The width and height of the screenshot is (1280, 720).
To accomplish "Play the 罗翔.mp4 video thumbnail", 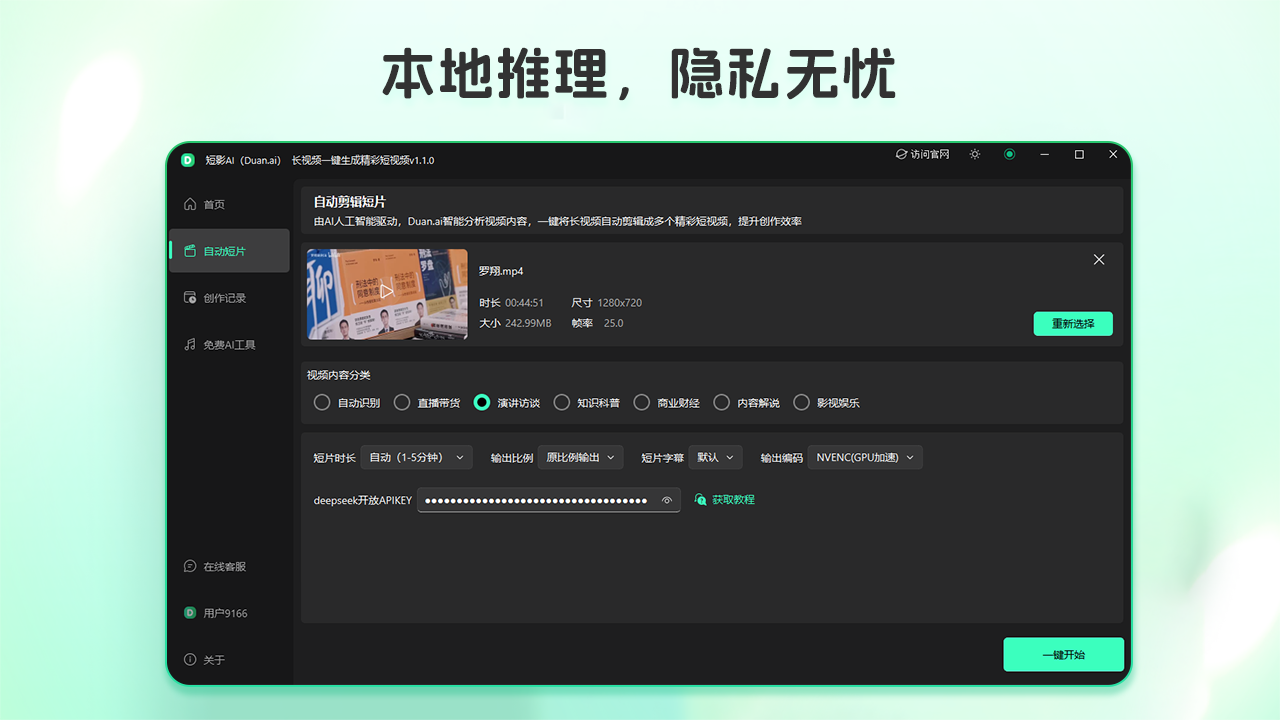I will click(386, 294).
